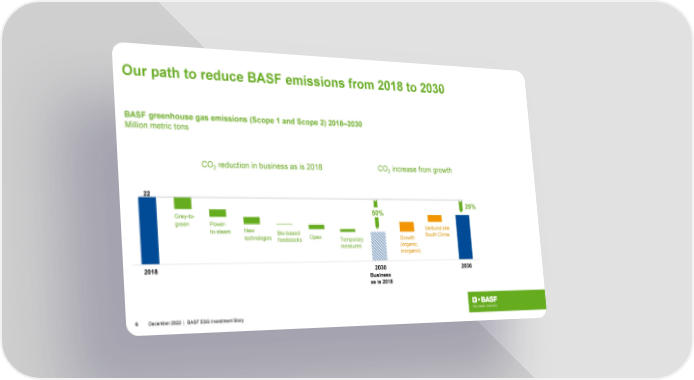The height and width of the screenshot is (380, 694).
Task: Click the green New technologies bar
Action: [x=251, y=220]
